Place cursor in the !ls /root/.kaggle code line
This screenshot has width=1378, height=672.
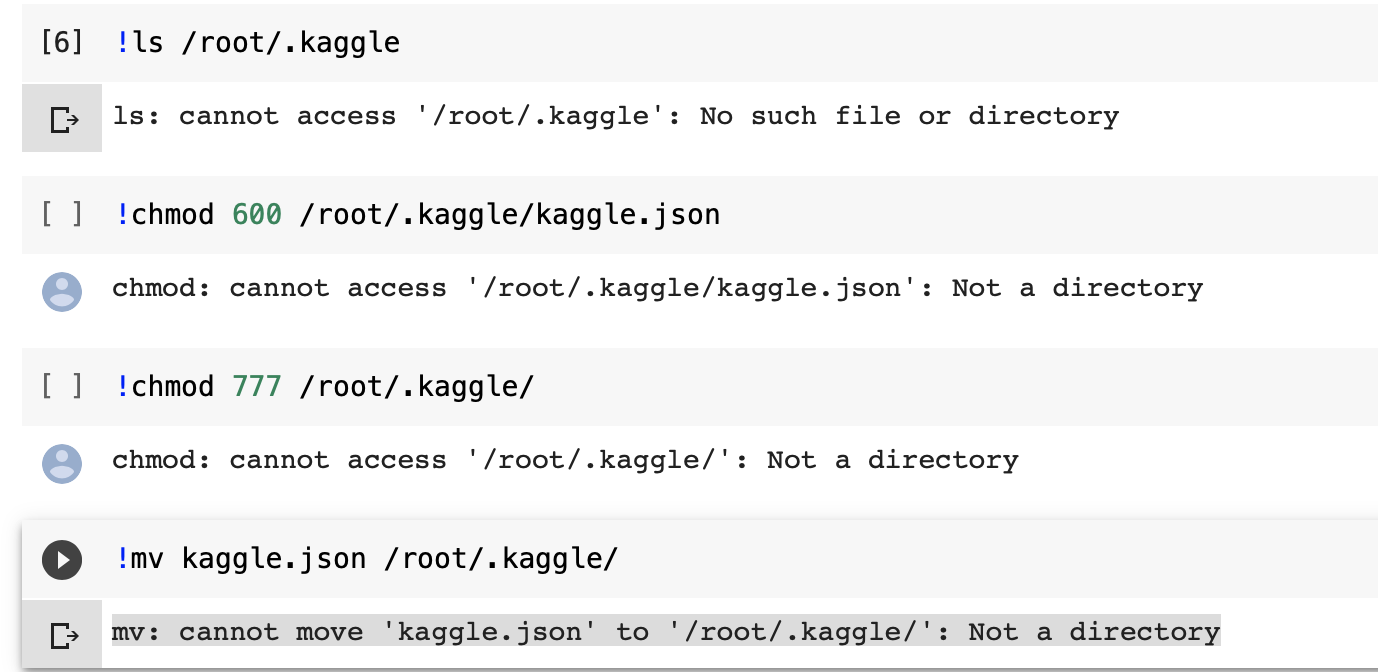pos(258,43)
